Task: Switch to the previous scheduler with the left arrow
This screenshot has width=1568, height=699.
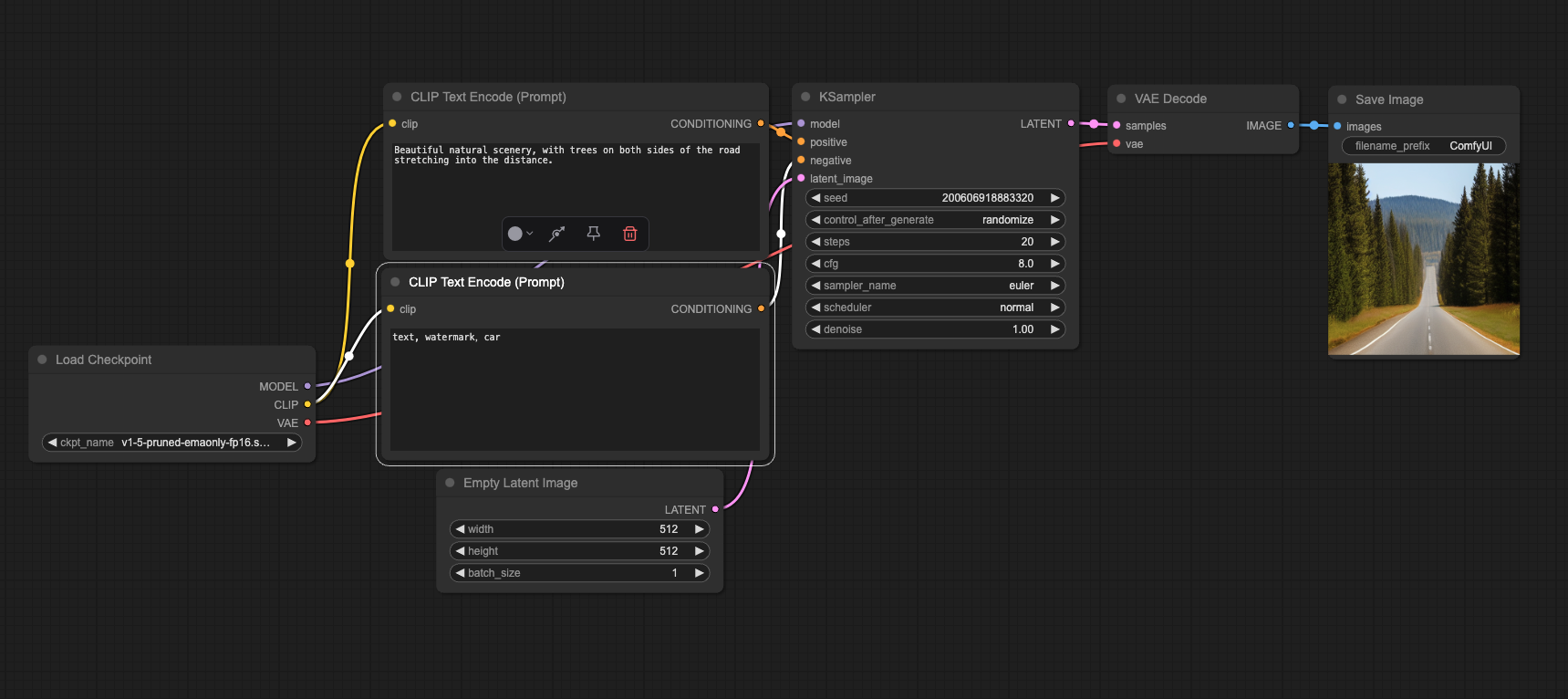Action: coord(815,308)
